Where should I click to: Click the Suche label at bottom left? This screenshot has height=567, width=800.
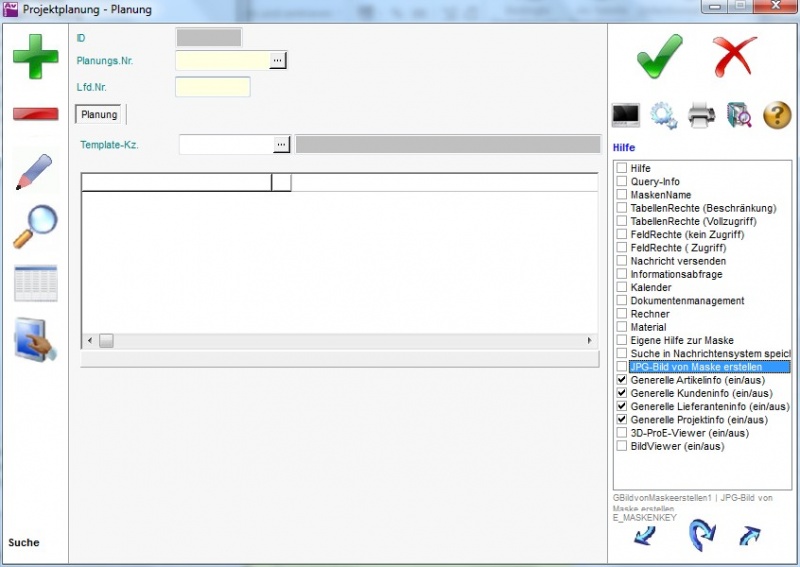(x=24, y=543)
